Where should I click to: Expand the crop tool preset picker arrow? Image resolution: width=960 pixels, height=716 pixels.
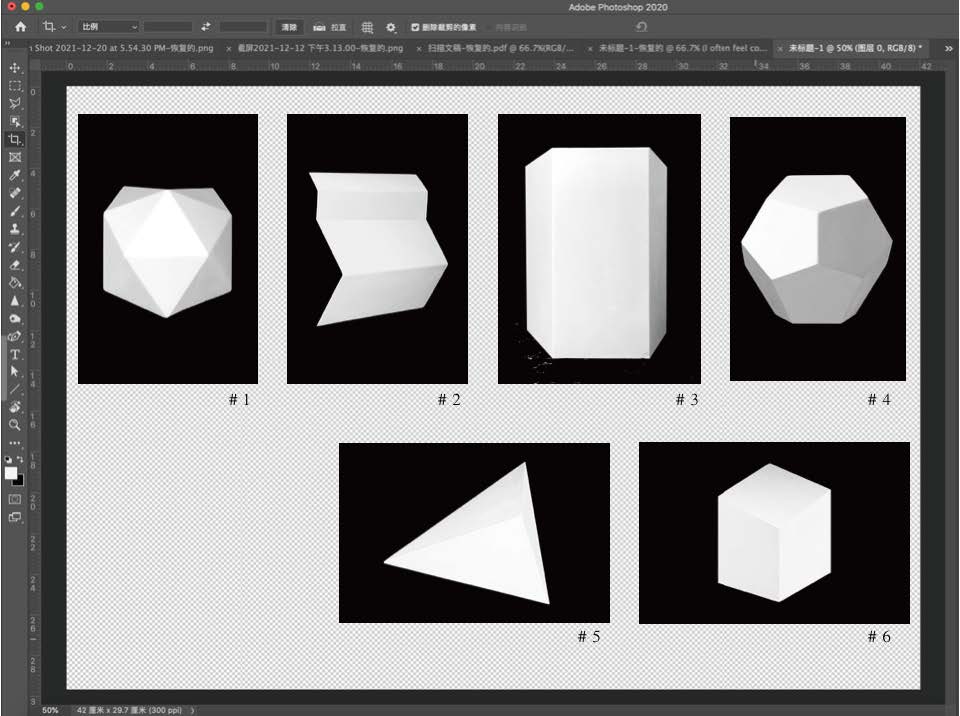64,27
